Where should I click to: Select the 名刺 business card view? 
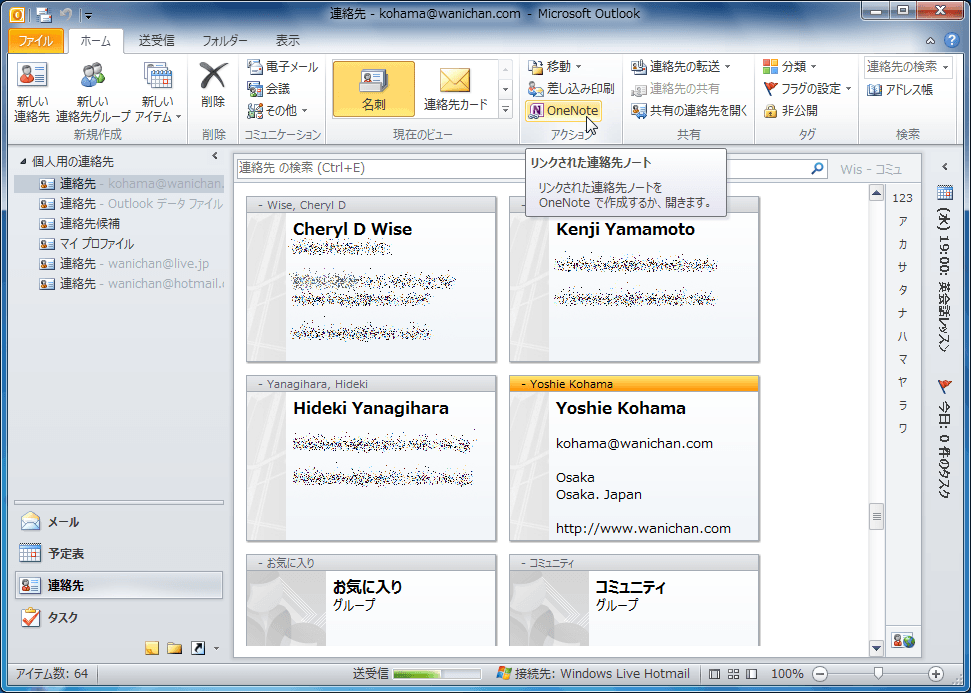coord(373,89)
